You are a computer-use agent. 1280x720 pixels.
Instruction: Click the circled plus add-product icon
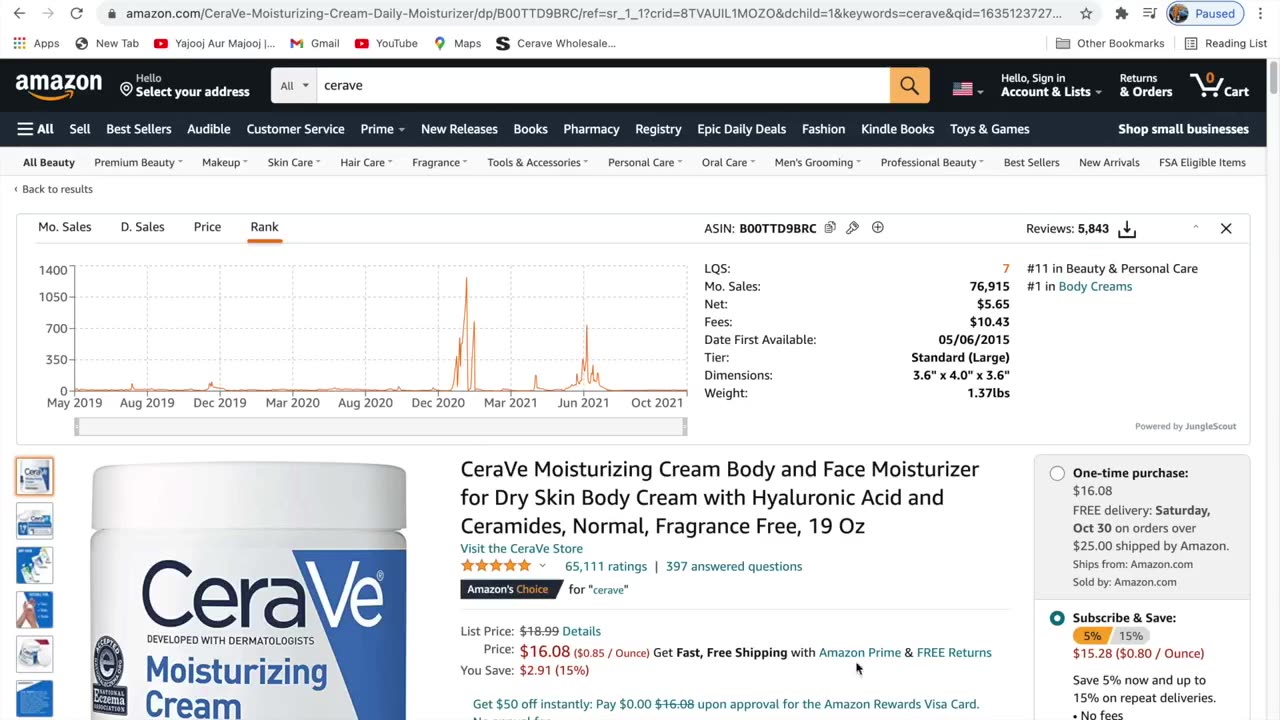pyautogui.click(x=878, y=228)
